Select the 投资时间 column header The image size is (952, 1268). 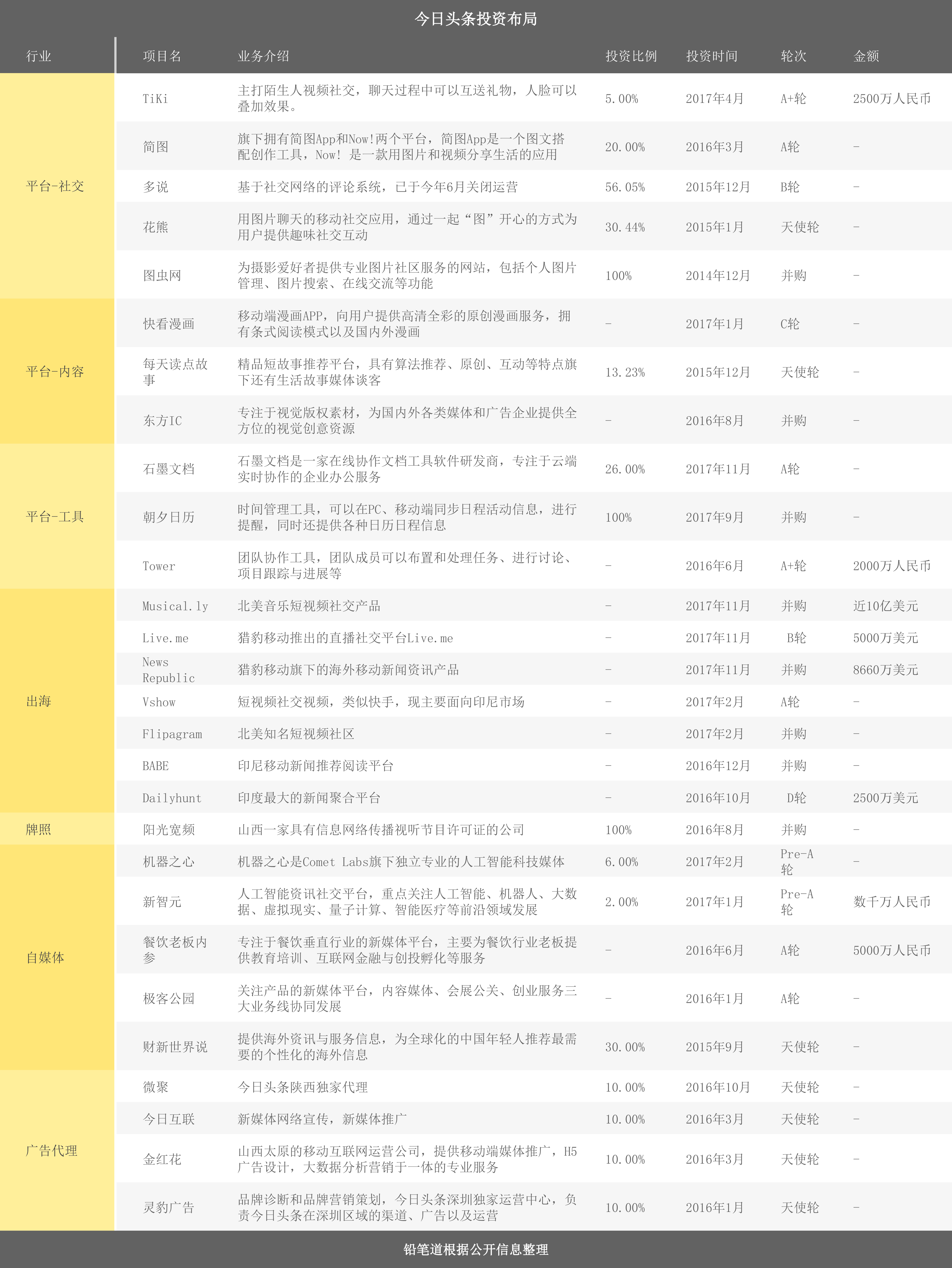pyautogui.click(x=712, y=56)
